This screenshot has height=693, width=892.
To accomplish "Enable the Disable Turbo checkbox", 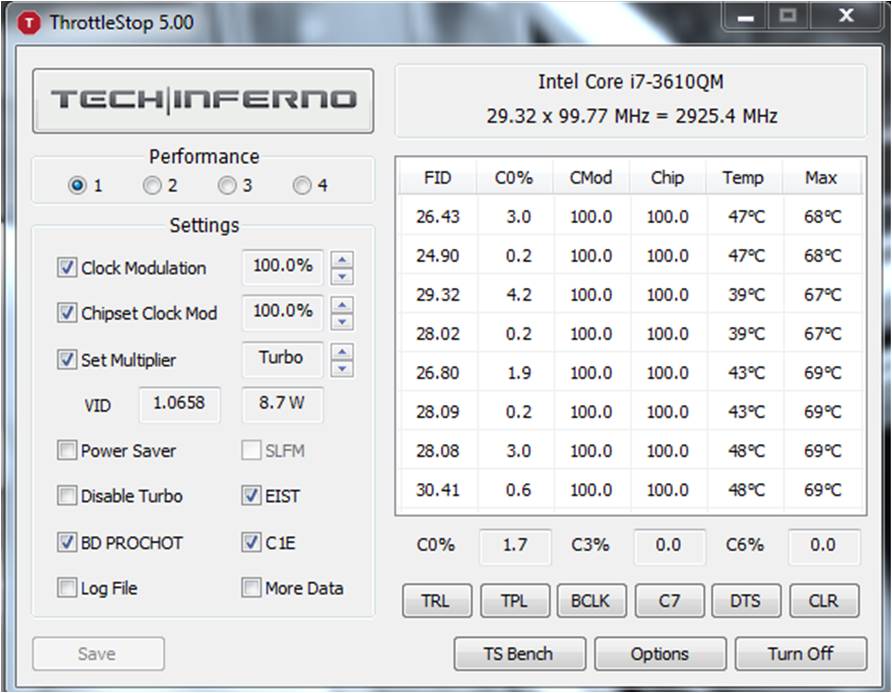I will 67,496.
